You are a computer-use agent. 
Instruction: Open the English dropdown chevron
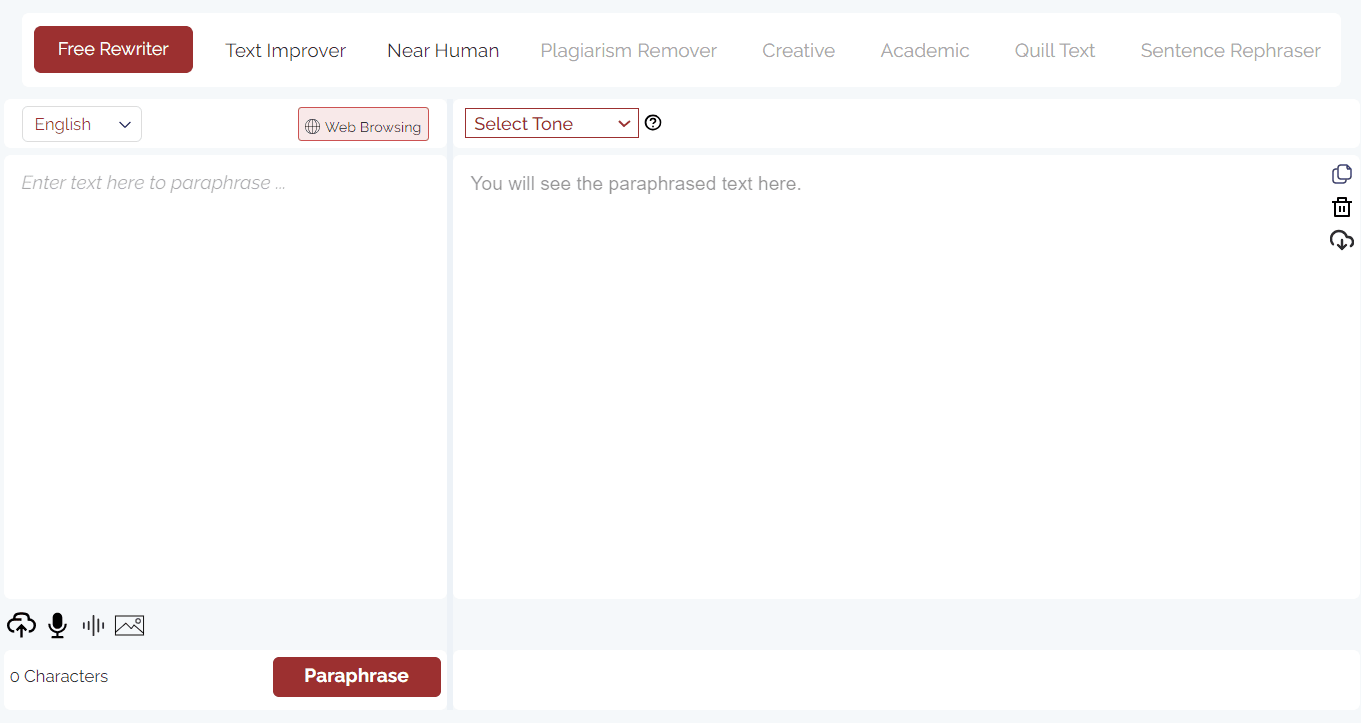(x=124, y=124)
